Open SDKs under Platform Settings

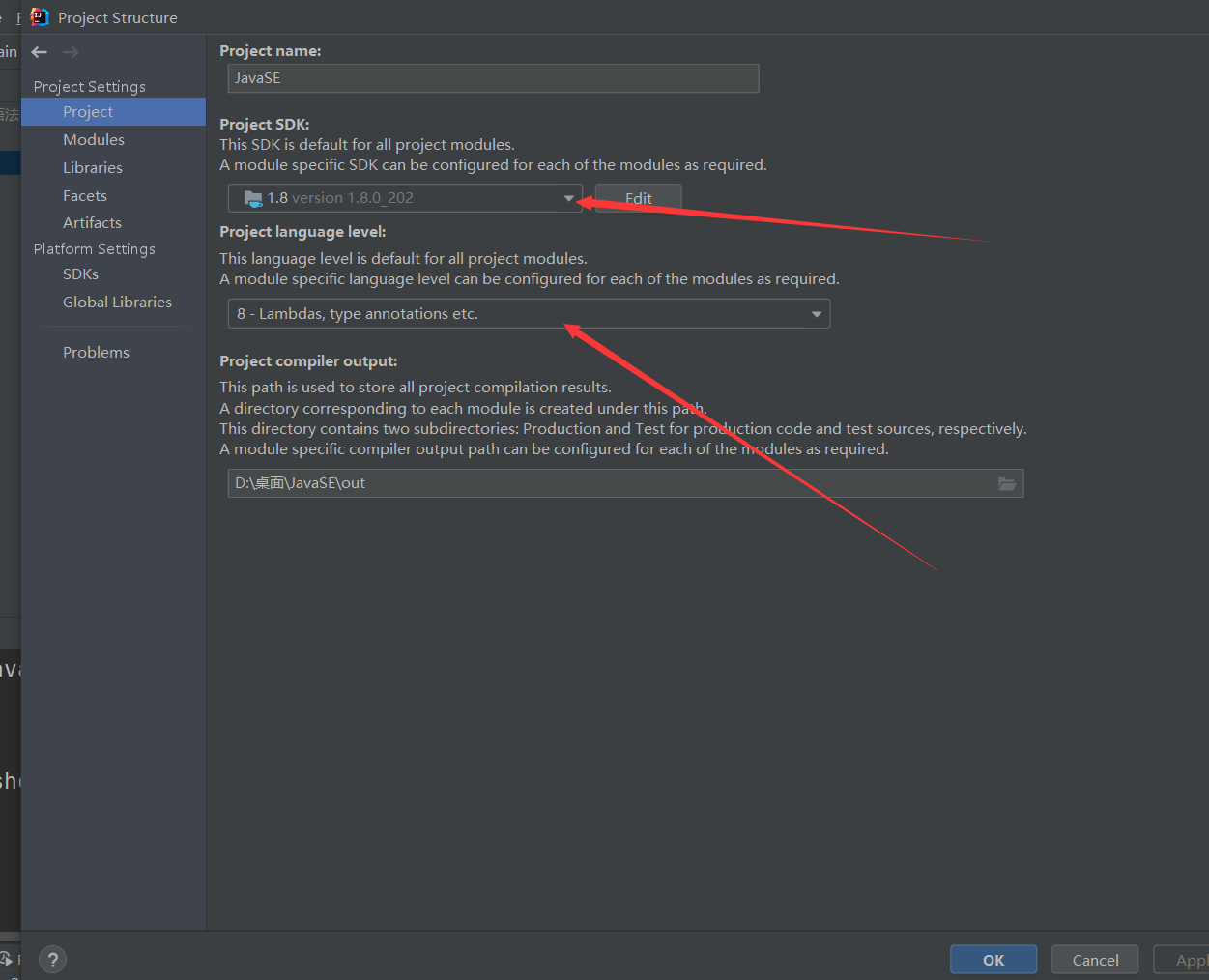point(80,274)
